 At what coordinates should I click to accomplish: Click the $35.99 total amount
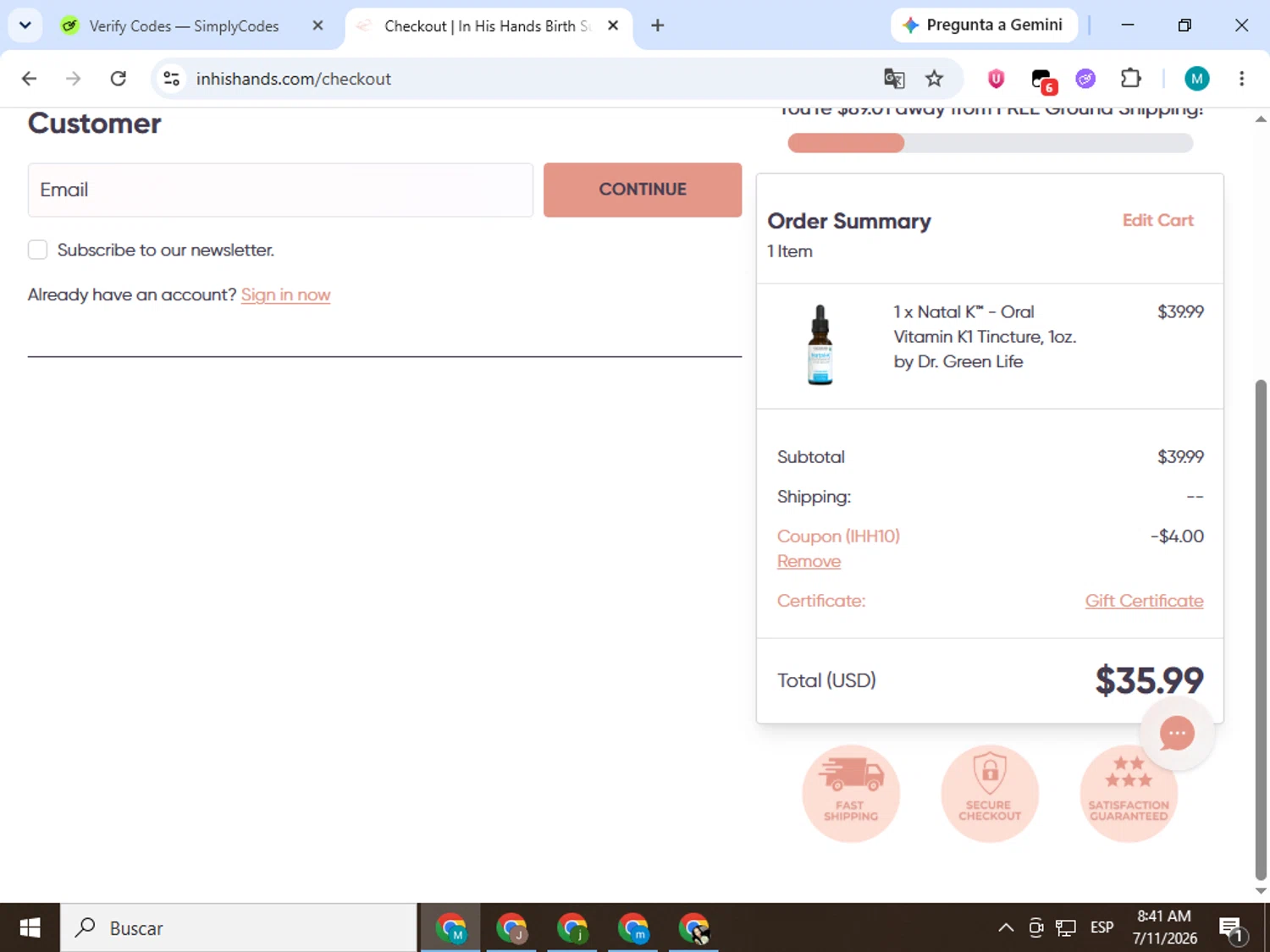click(1149, 680)
